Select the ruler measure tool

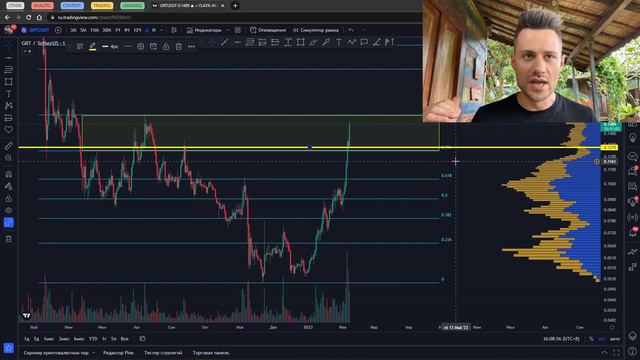click(9, 146)
